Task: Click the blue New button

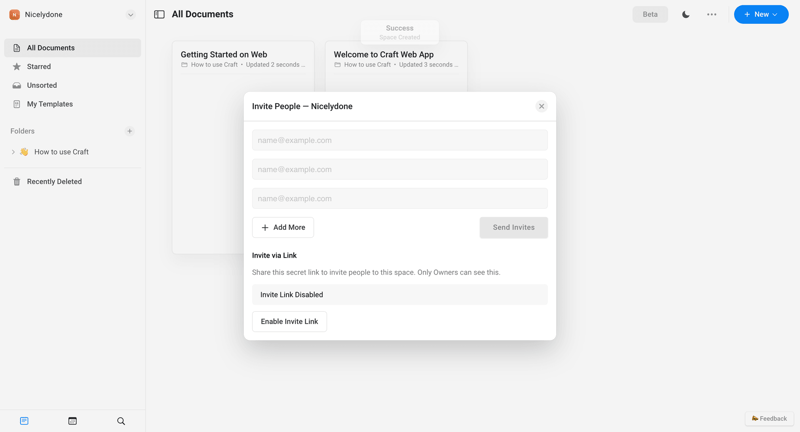Action: (761, 14)
